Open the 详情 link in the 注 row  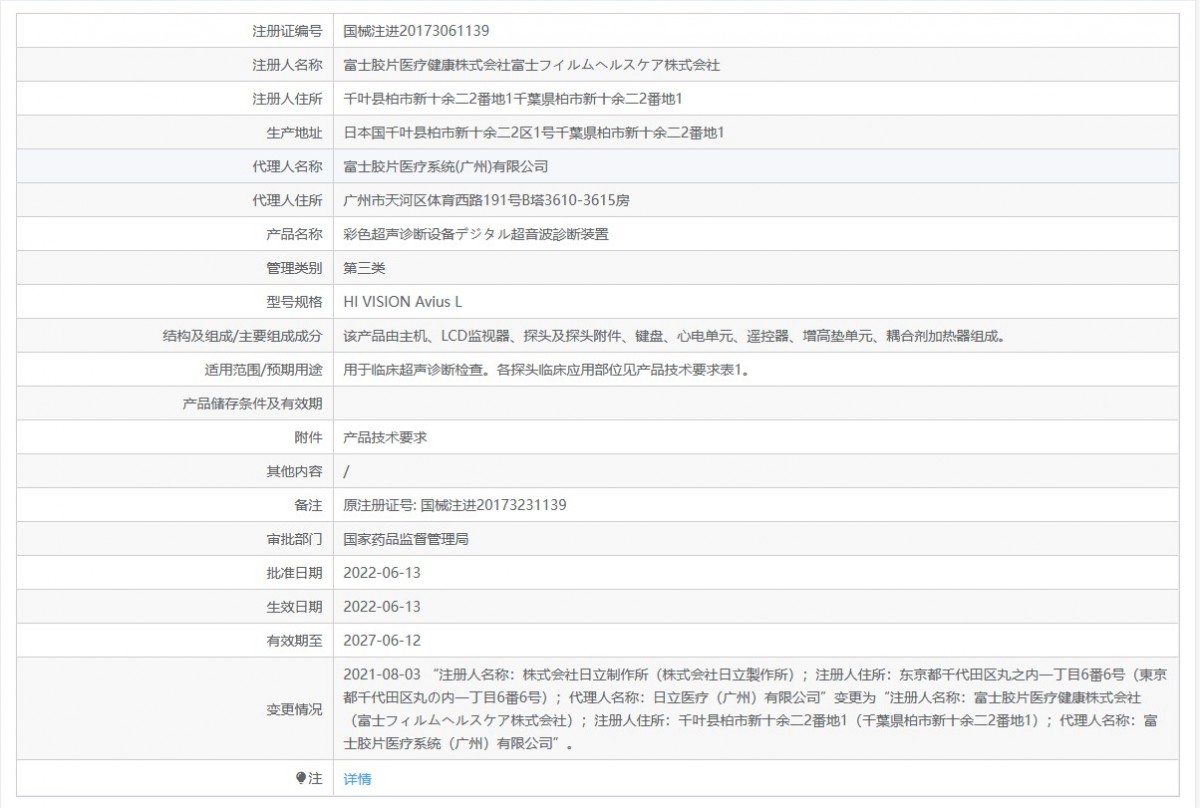(x=357, y=778)
